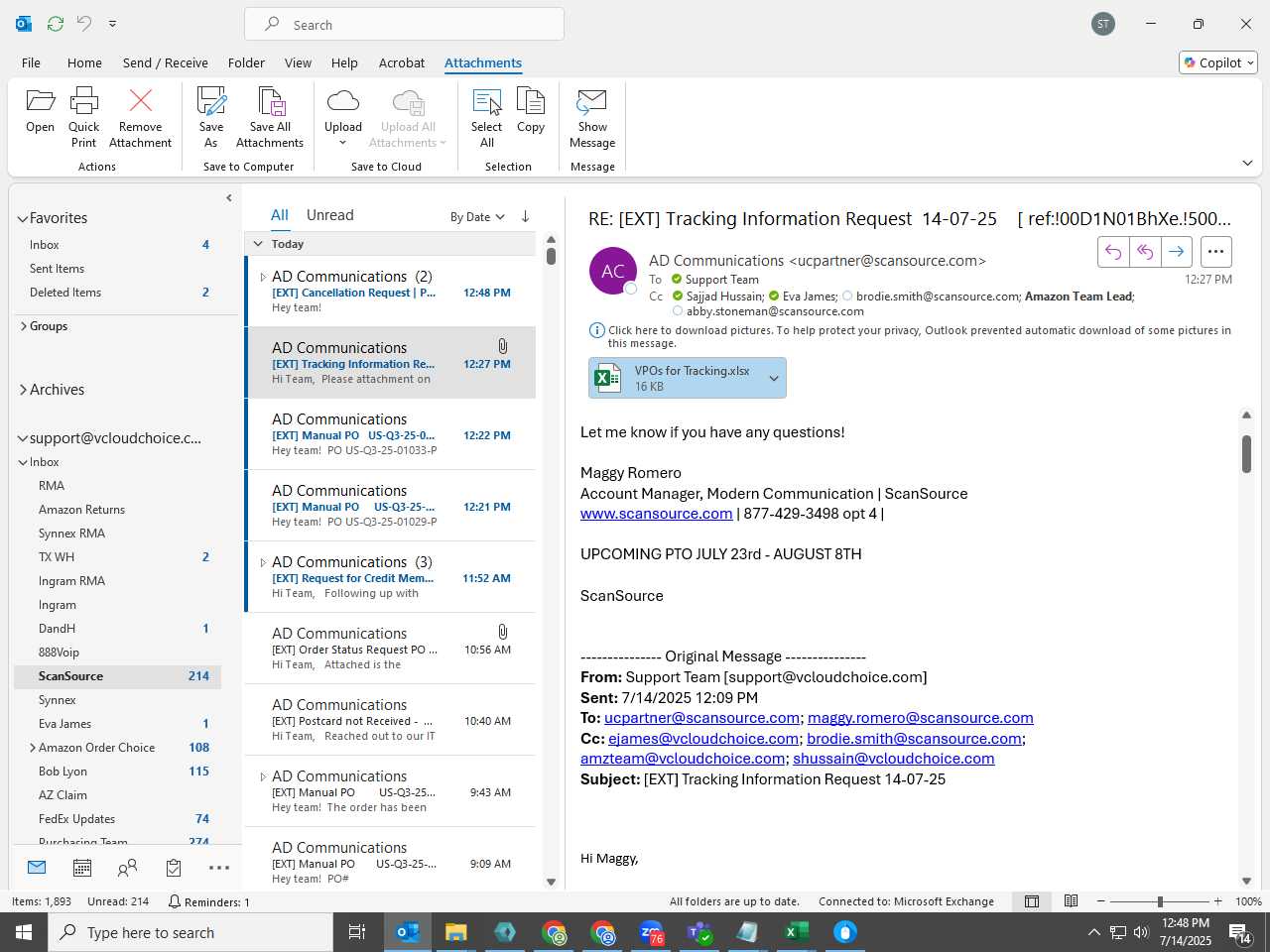Collapse the ribbon with chevron
The width and height of the screenshot is (1270, 952).
click(x=1247, y=164)
